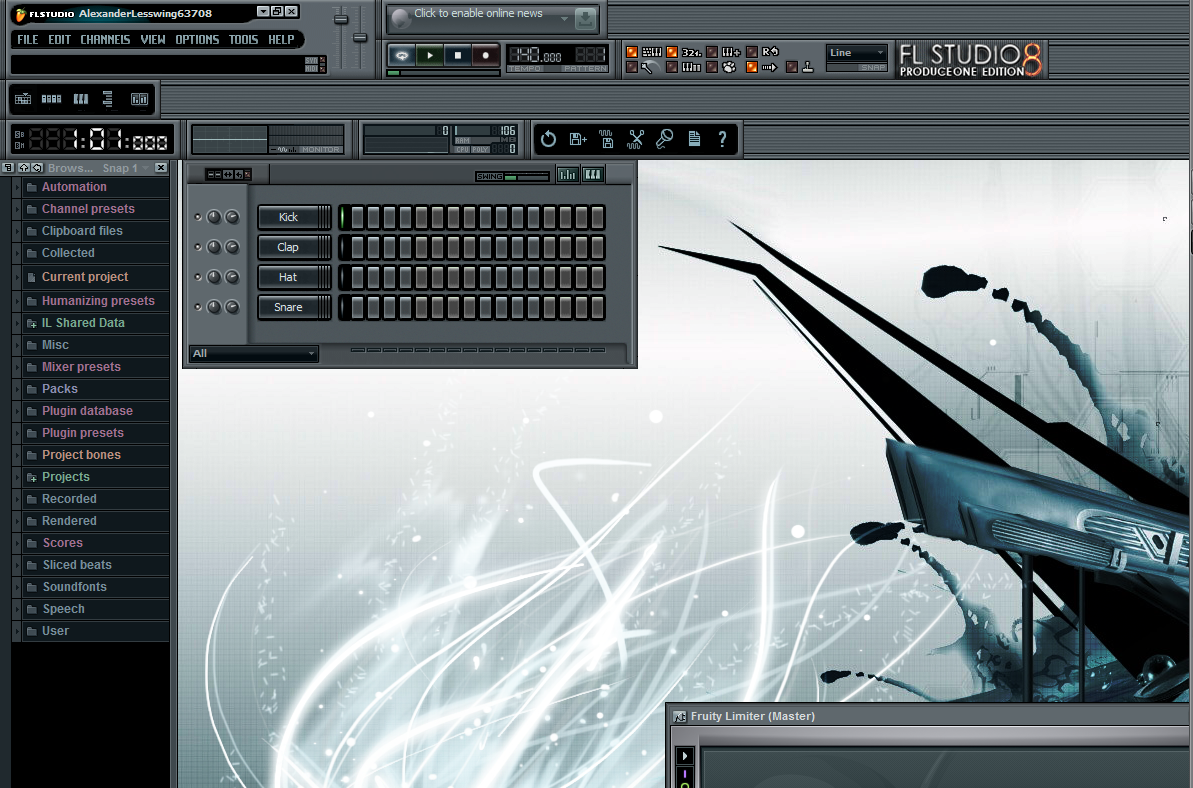Open the step sequencer view icon
Screen dimensions: 1193x788
[51, 99]
